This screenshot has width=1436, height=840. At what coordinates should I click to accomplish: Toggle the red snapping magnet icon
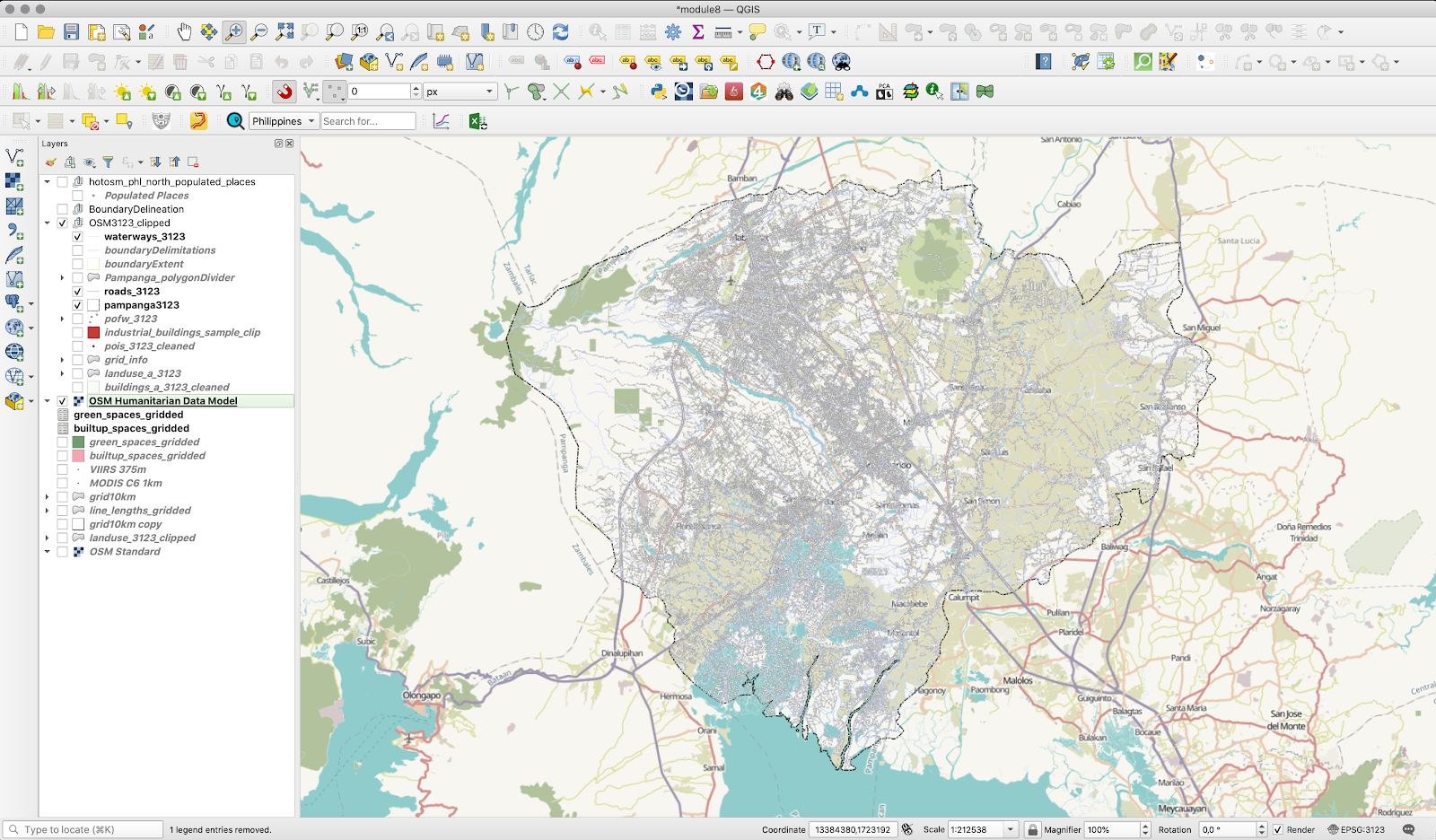pos(285,92)
